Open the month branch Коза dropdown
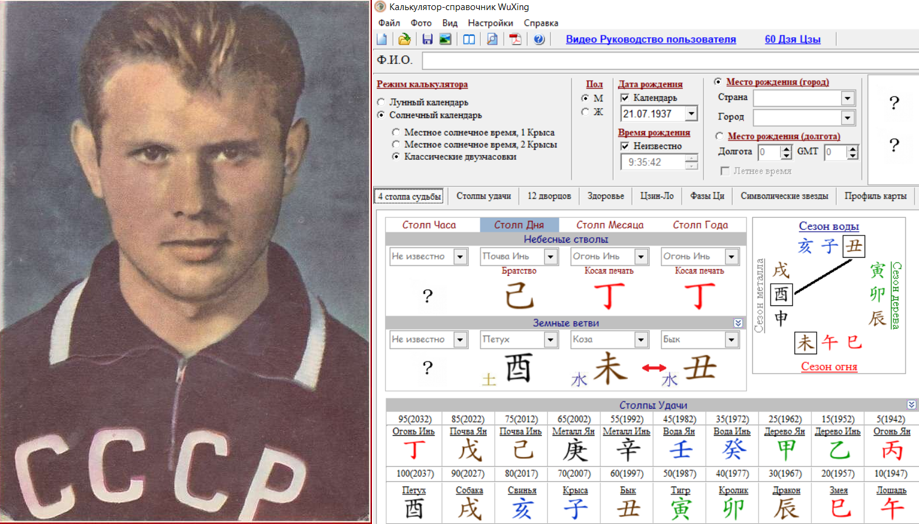The height and width of the screenshot is (527, 919). click(x=641, y=339)
